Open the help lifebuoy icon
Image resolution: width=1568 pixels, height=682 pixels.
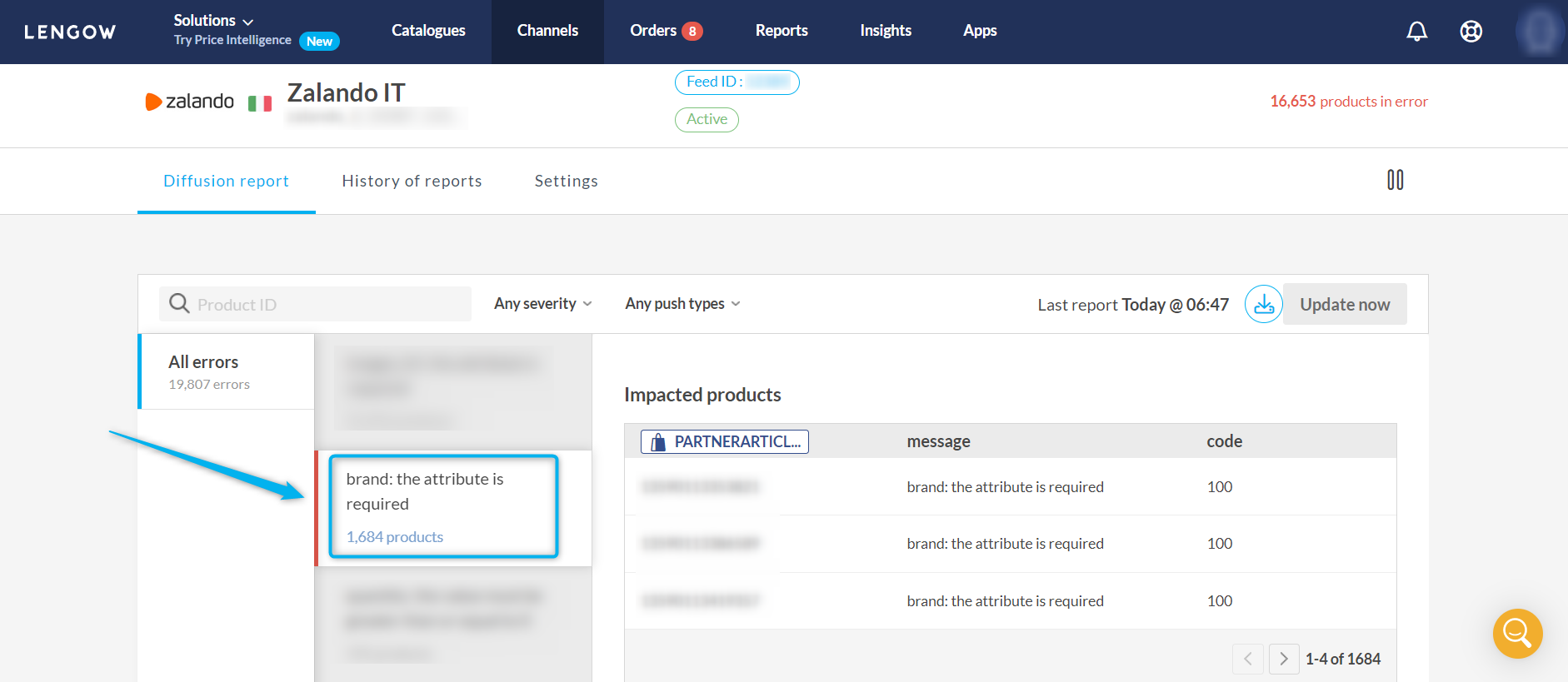point(1471,32)
